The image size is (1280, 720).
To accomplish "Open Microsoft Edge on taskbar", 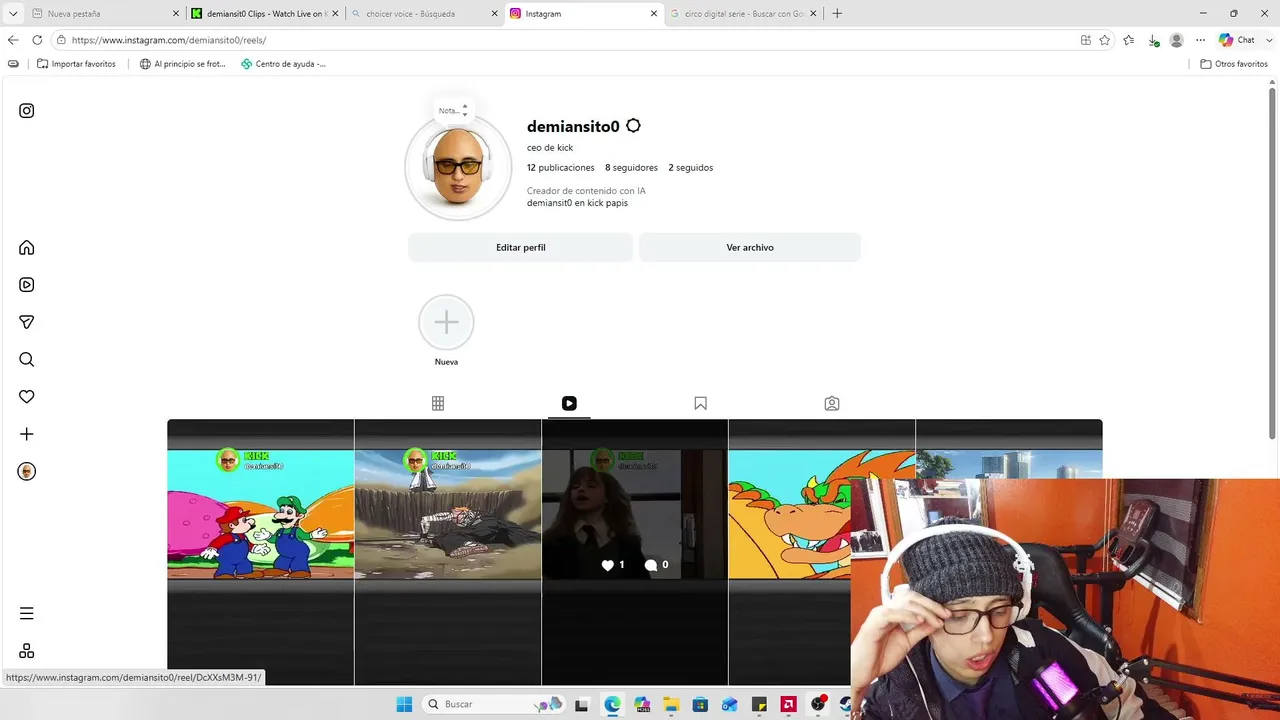I will [x=612, y=704].
